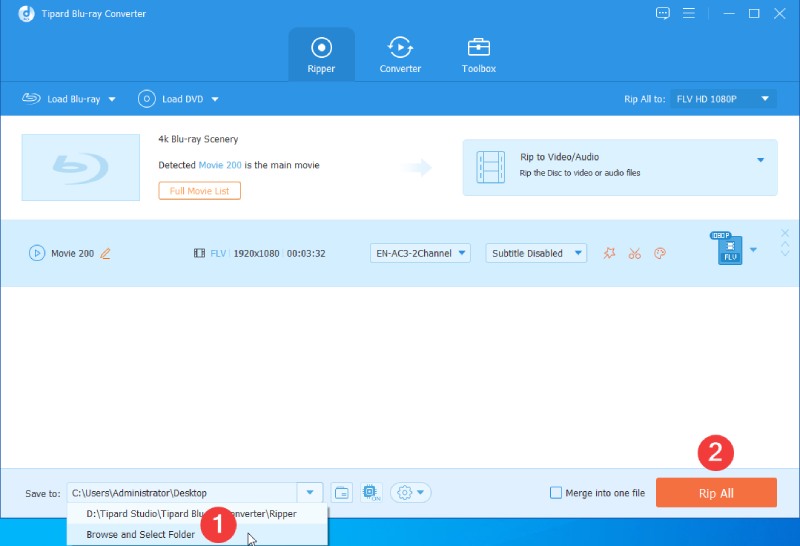Enable Merge into one file checkbox
This screenshot has height=546, width=800.
[556, 493]
